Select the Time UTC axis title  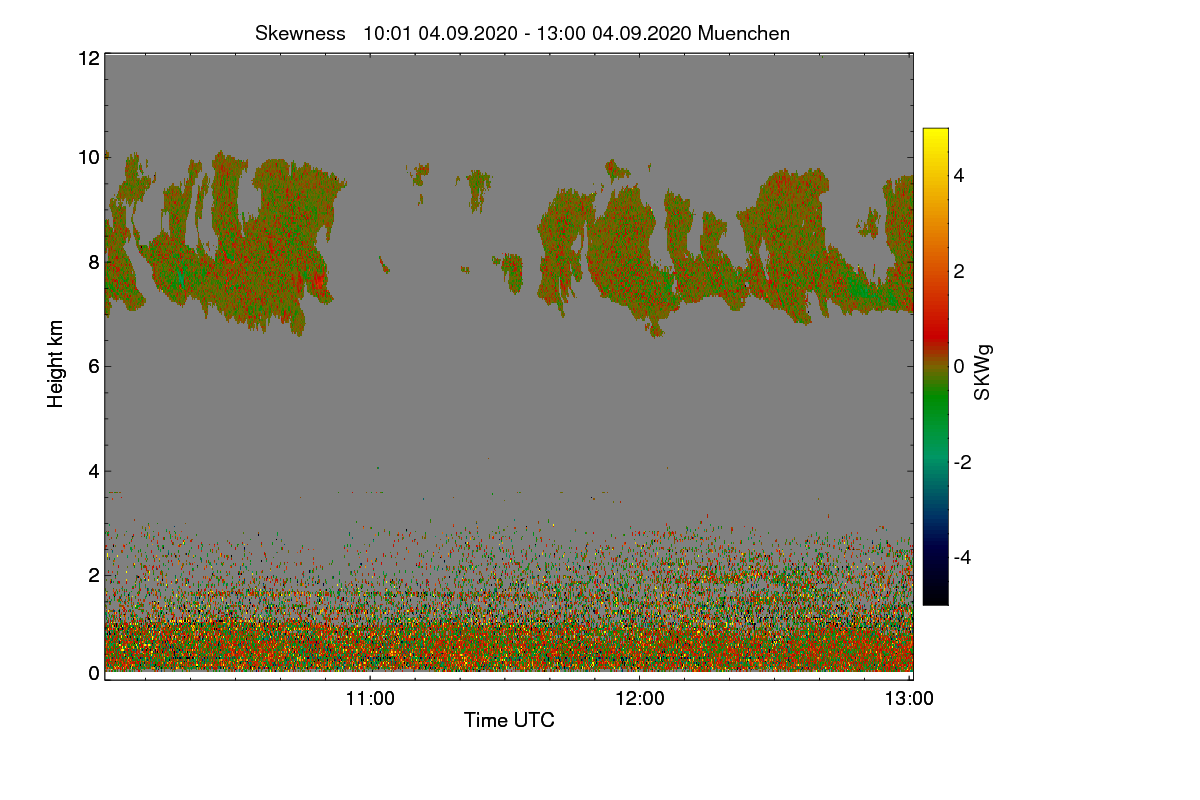[x=509, y=720]
